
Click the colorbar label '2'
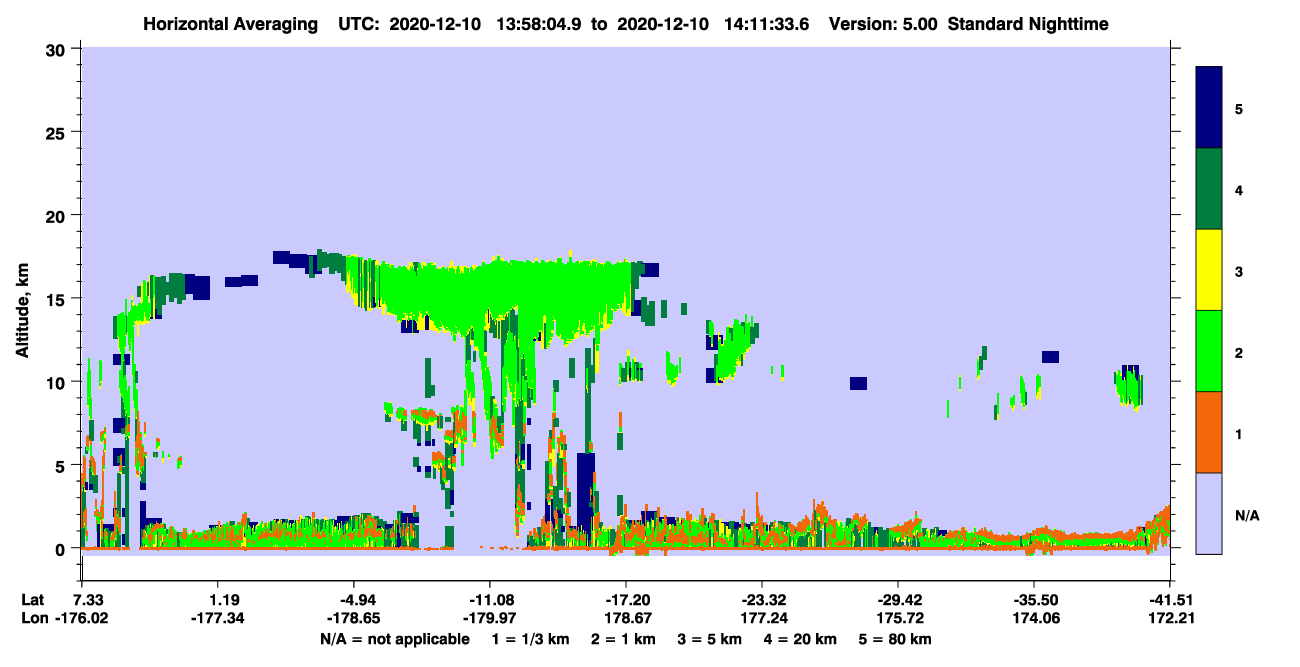tap(1239, 351)
